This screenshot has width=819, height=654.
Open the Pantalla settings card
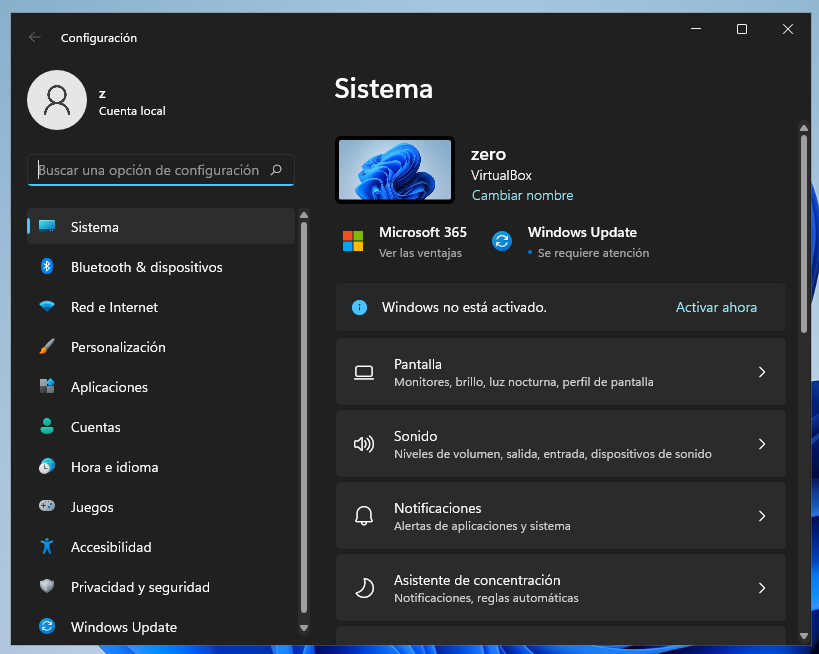(x=560, y=372)
